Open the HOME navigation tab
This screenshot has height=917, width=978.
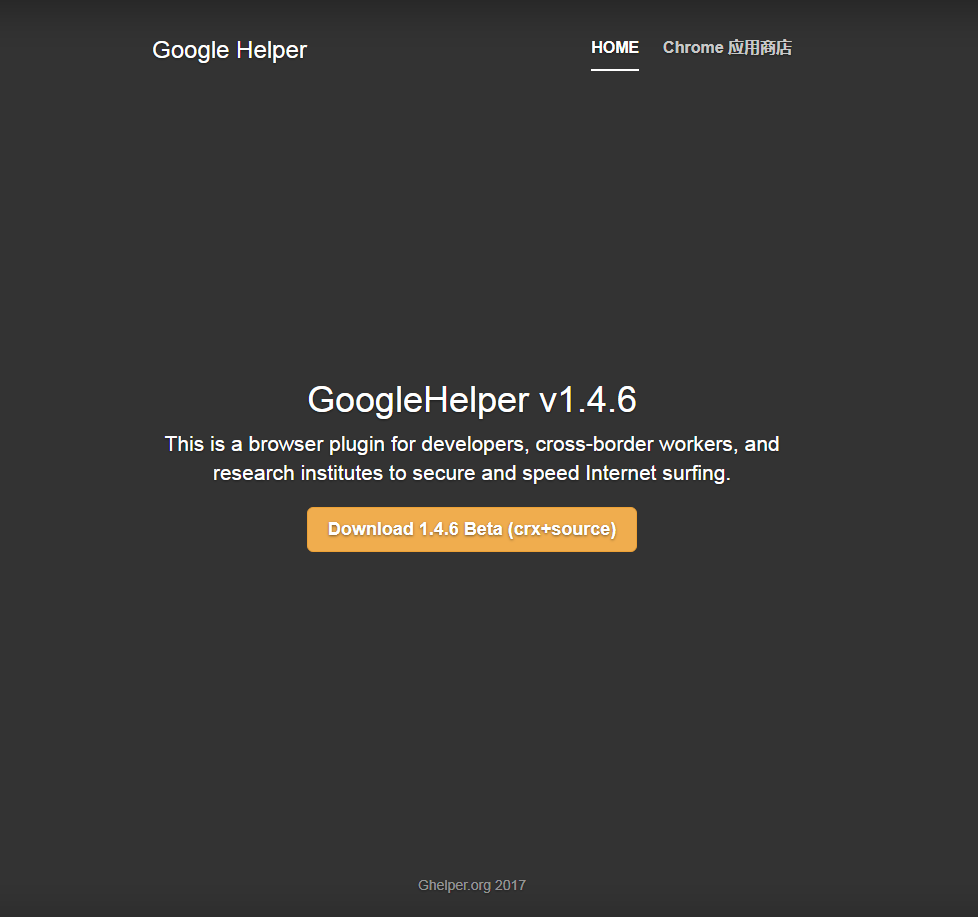click(x=615, y=48)
